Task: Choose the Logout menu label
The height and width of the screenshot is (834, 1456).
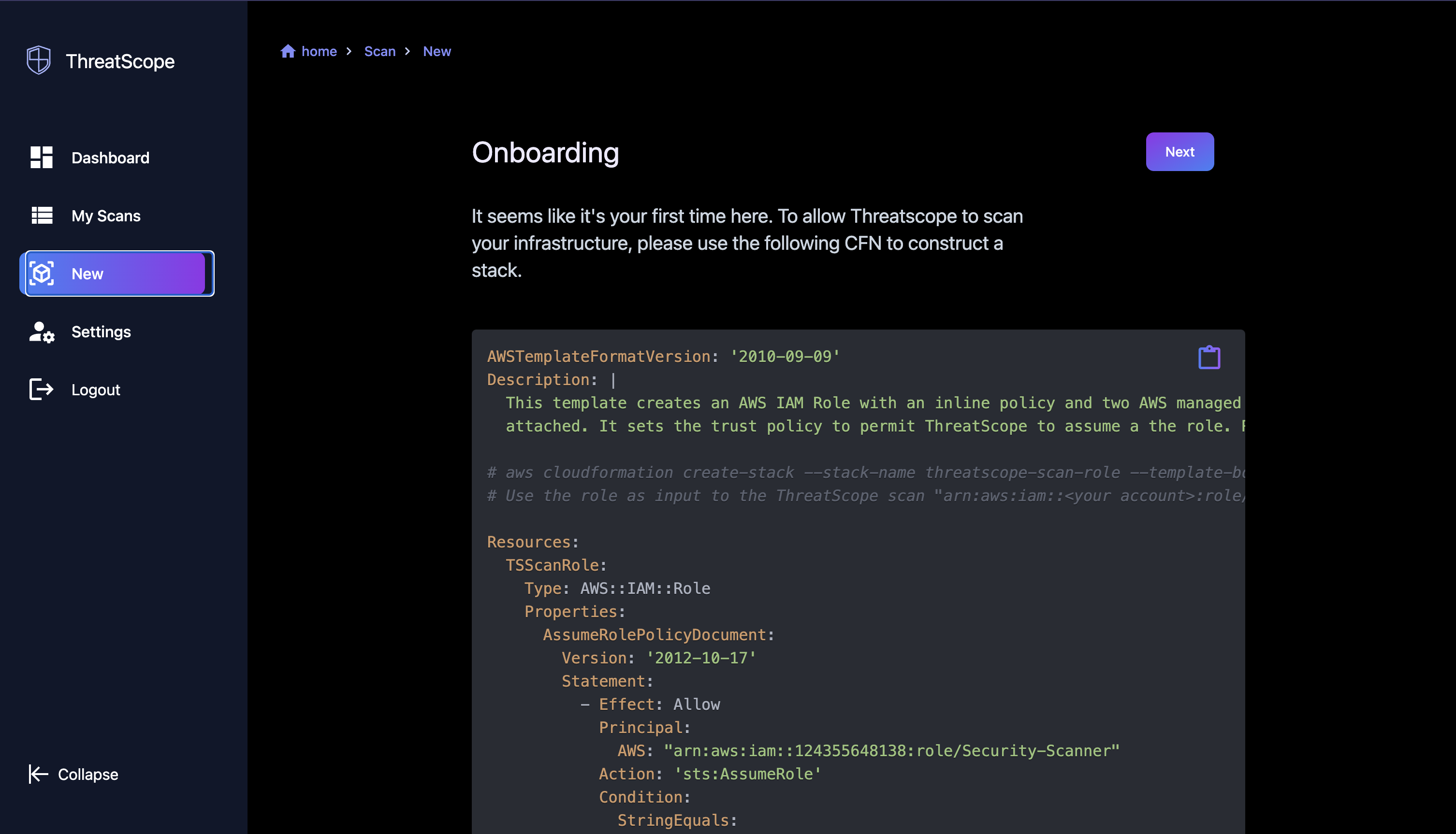Action: click(96, 390)
